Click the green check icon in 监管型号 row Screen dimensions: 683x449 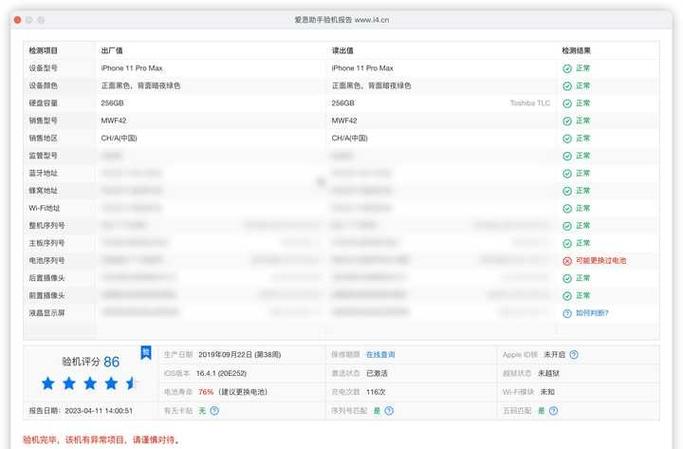(567, 156)
